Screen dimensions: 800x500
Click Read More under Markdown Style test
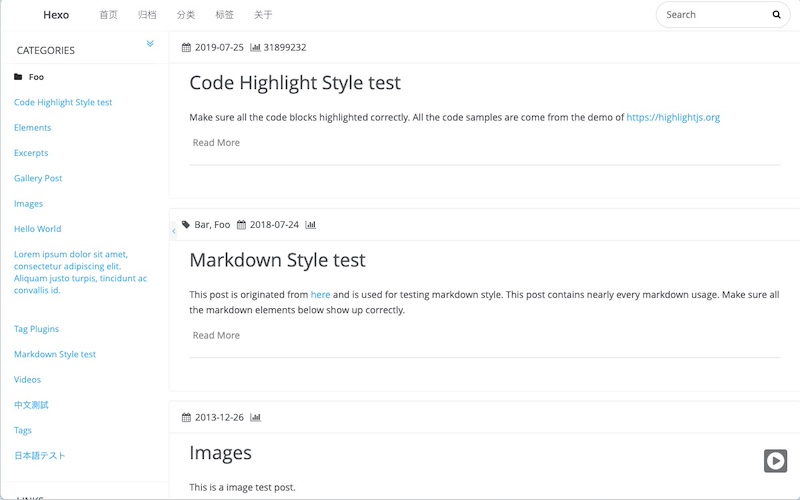click(x=216, y=336)
